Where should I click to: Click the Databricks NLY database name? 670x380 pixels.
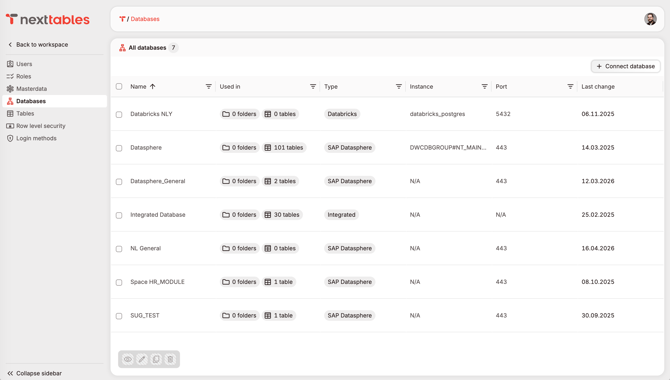click(x=151, y=114)
